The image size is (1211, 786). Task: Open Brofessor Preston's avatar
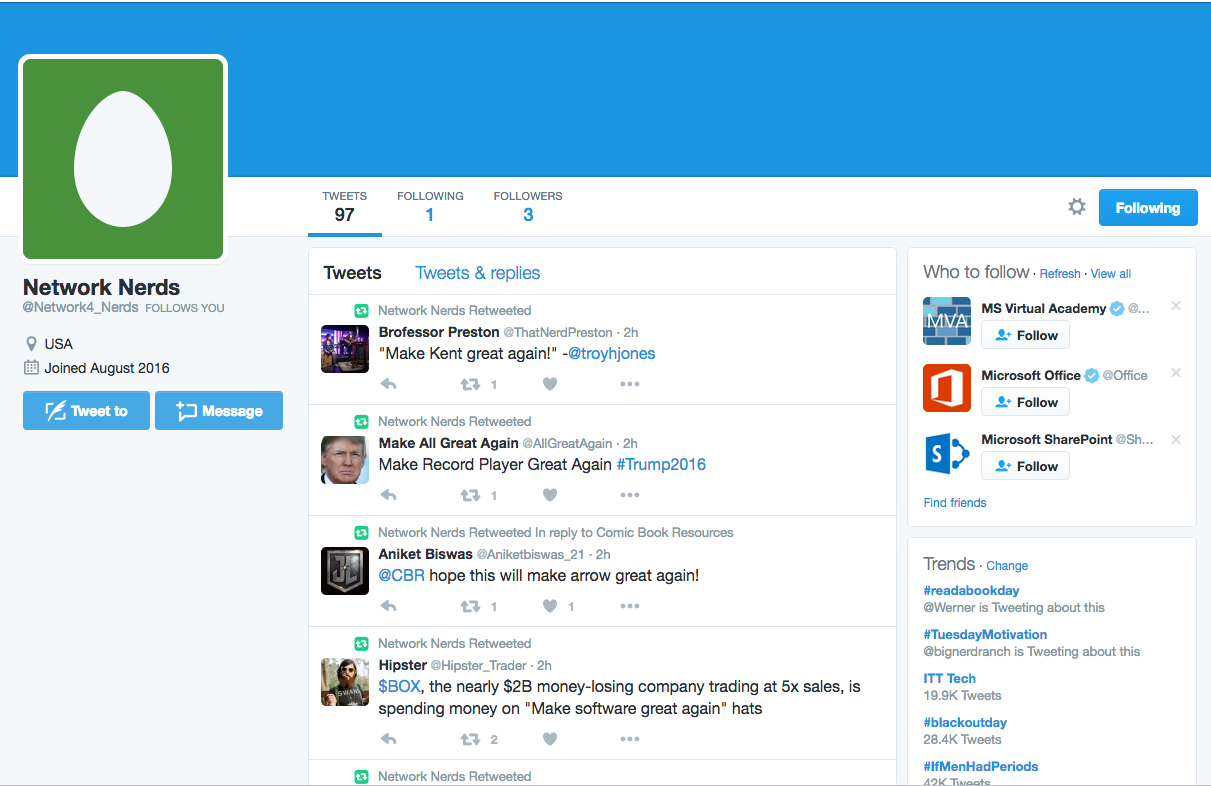(345, 349)
